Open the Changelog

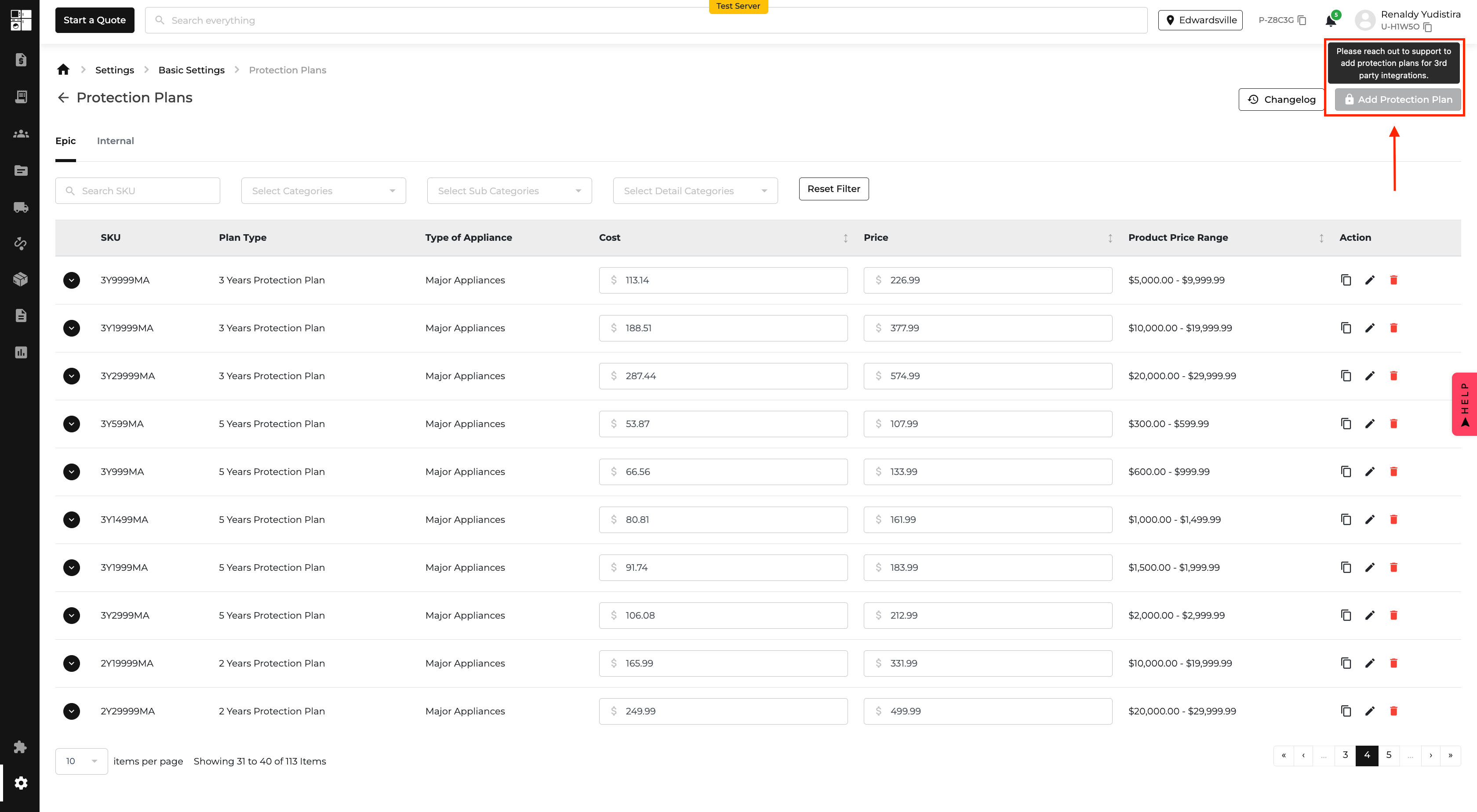[x=1281, y=100]
